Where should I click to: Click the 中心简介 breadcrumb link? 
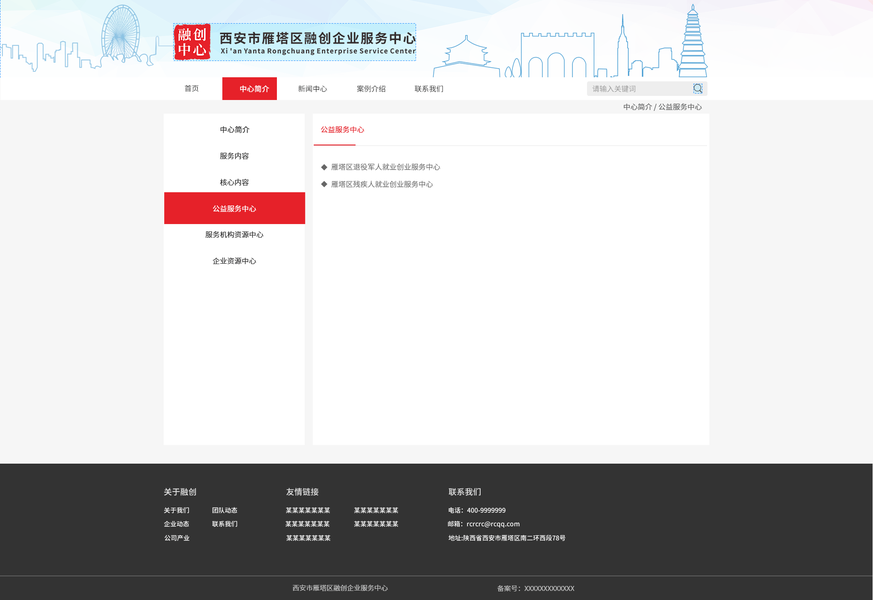637,107
